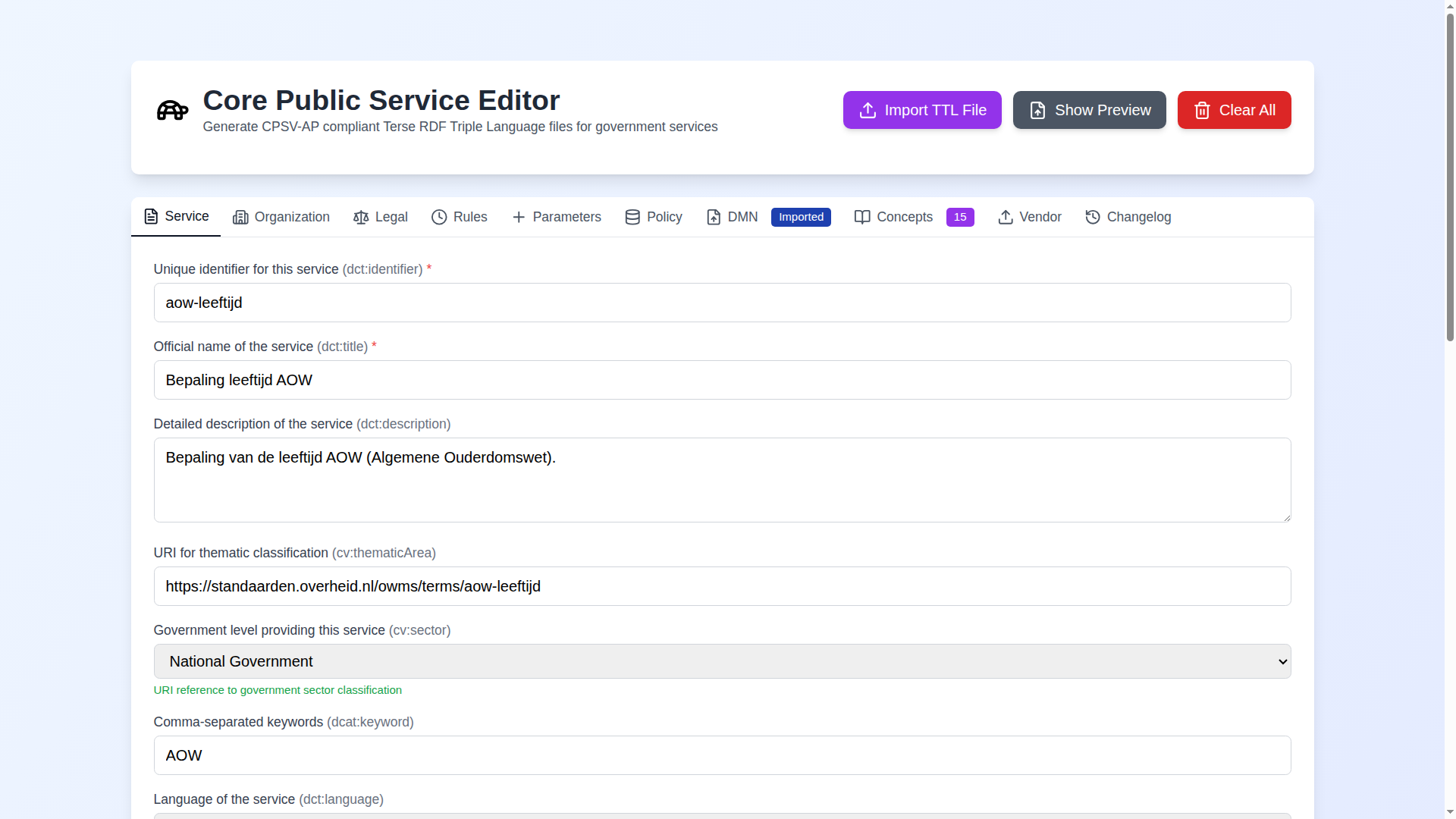Click the Imported badge on the DMN tab
Viewport: 1456px width, 819px height.
(x=800, y=217)
